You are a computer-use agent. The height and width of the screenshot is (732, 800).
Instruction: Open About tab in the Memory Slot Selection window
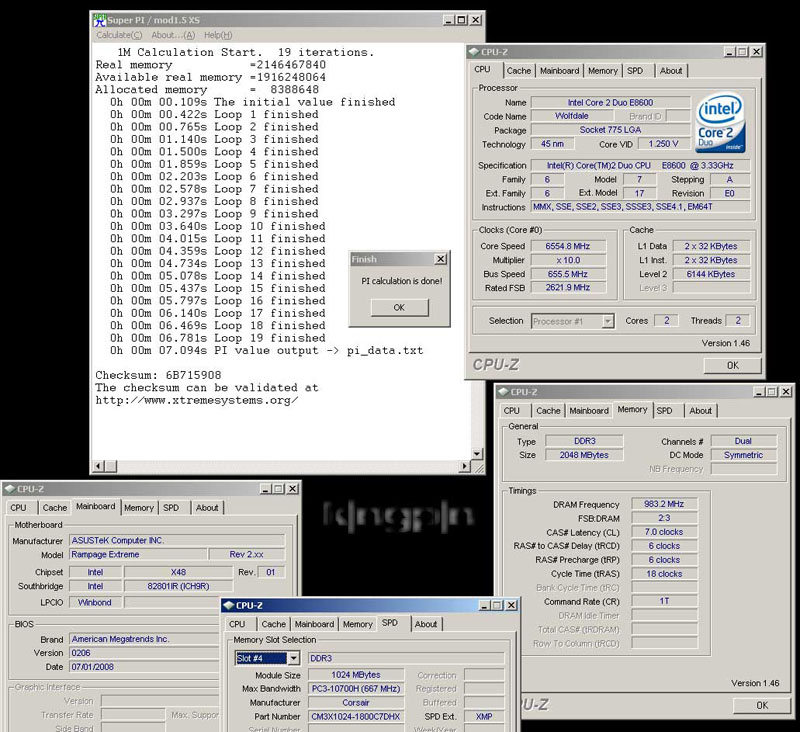point(426,624)
